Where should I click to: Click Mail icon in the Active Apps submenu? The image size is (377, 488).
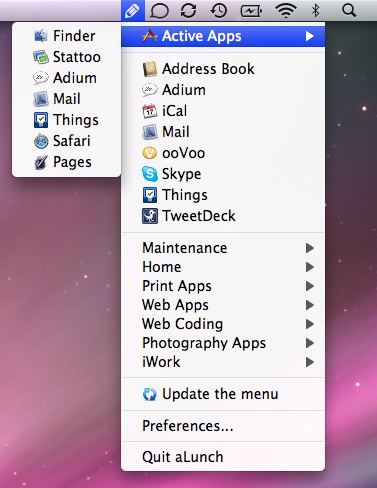coord(41,99)
